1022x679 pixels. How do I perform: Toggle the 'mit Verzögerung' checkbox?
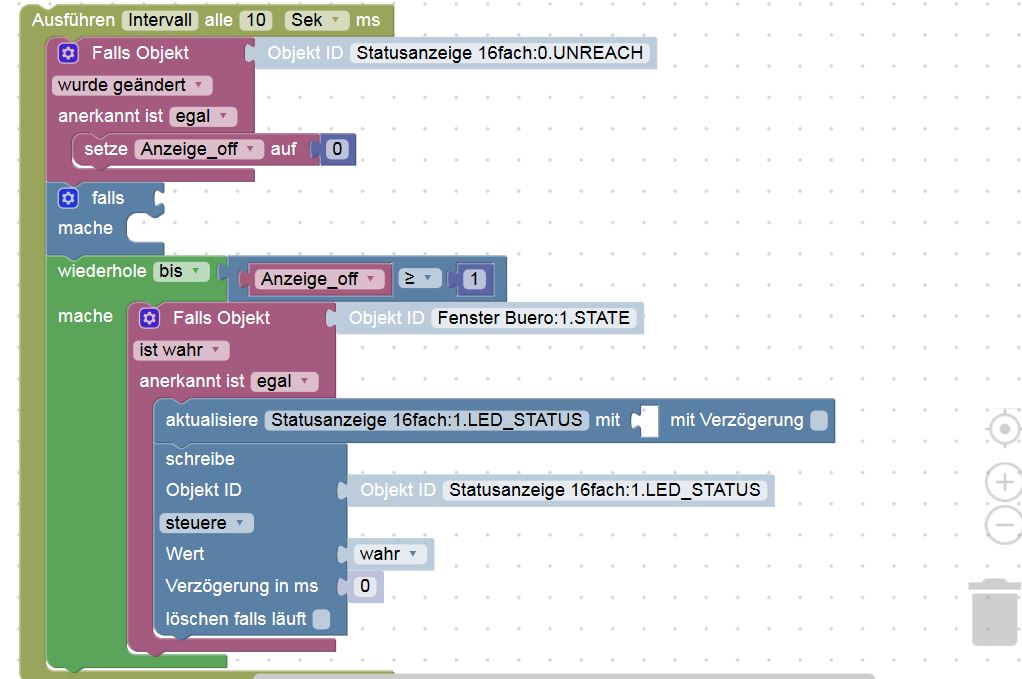819,420
